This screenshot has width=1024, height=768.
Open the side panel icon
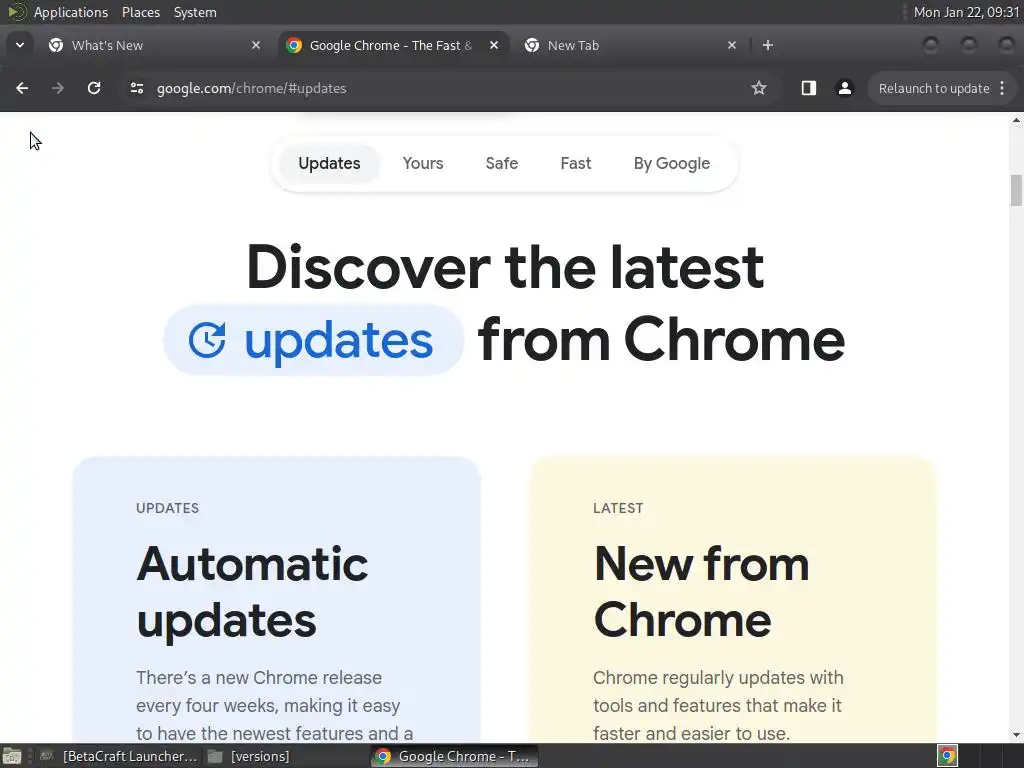point(808,88)
